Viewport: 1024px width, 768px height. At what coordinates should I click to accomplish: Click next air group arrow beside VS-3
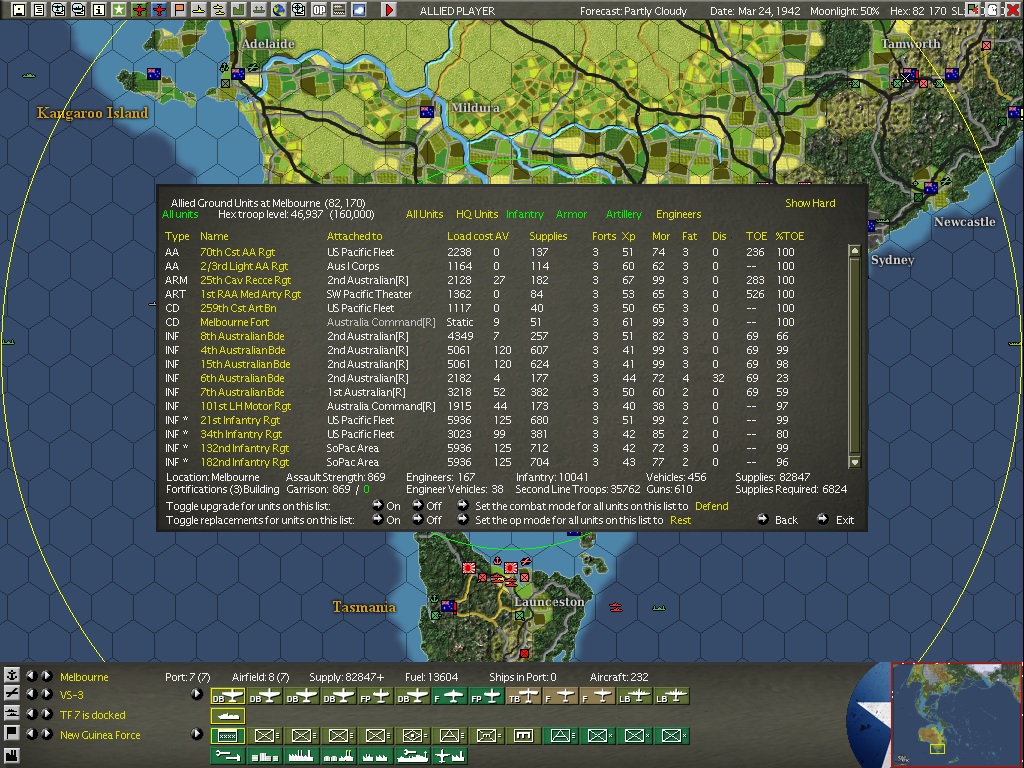point(47,694)
